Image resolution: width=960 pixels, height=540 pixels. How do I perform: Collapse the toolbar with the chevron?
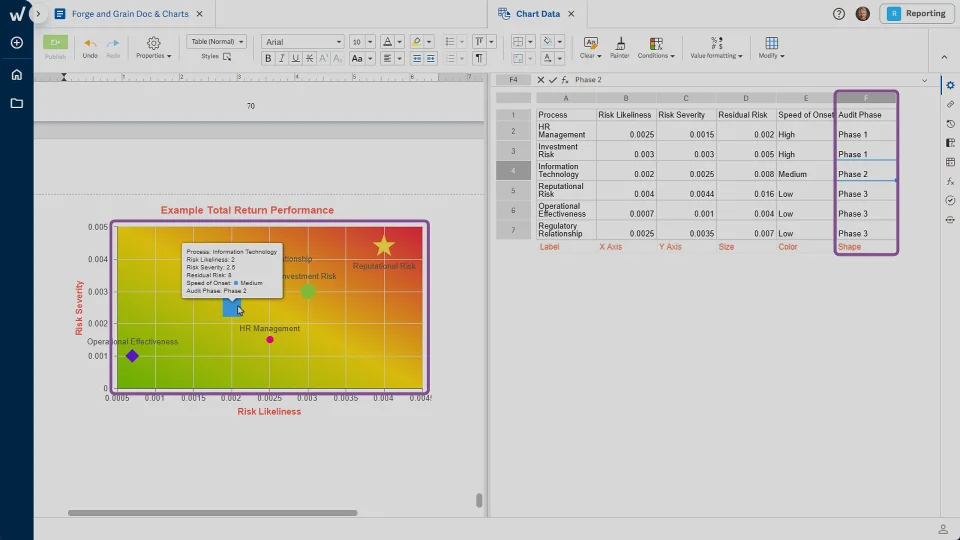point(944,57)
